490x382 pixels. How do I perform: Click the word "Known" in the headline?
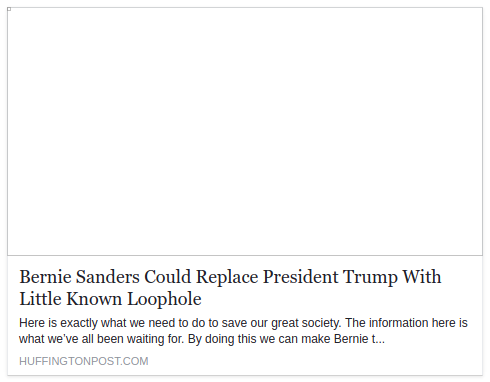point(94,299)
